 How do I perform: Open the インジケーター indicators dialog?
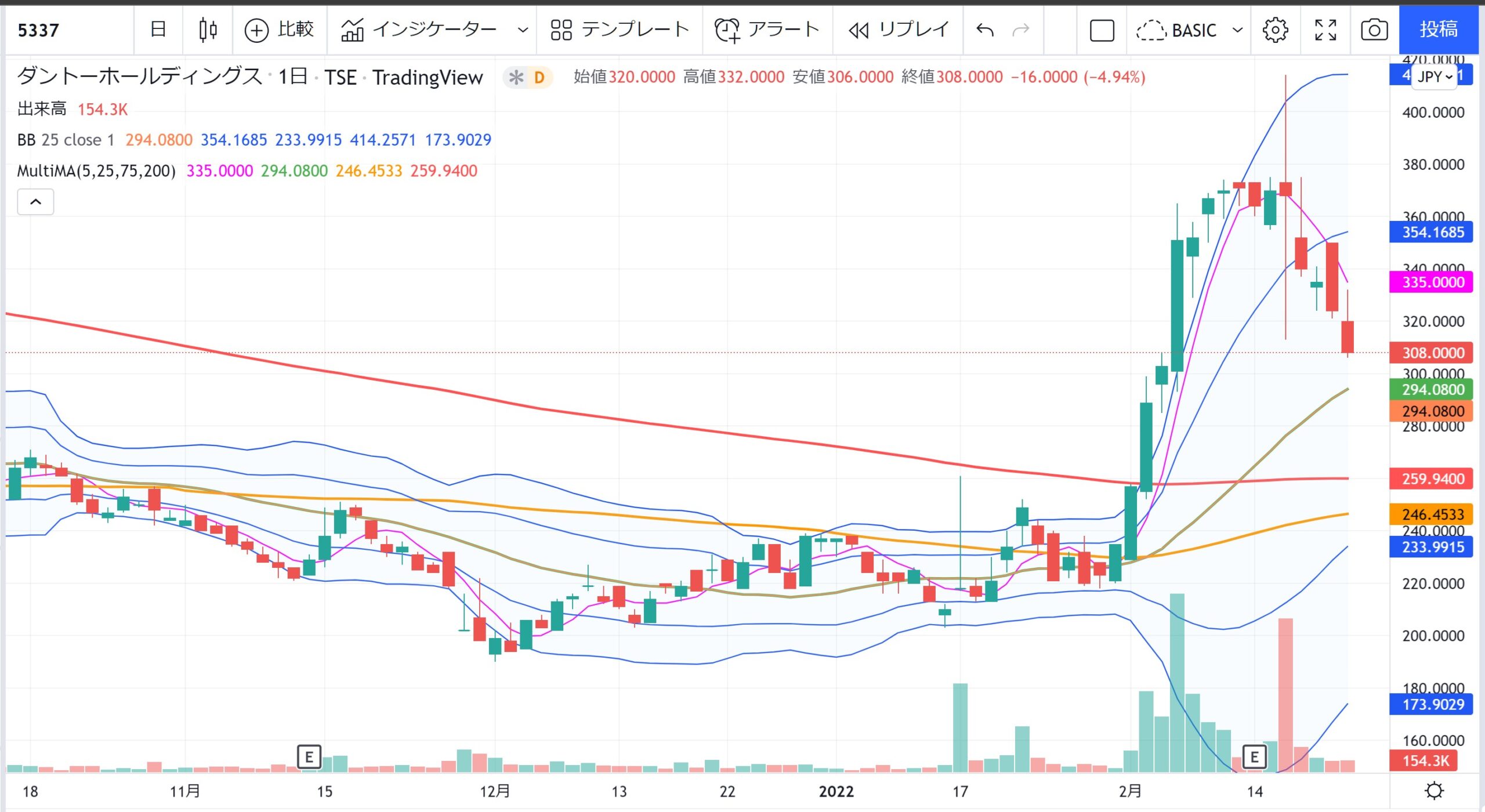tap(419, 30)
